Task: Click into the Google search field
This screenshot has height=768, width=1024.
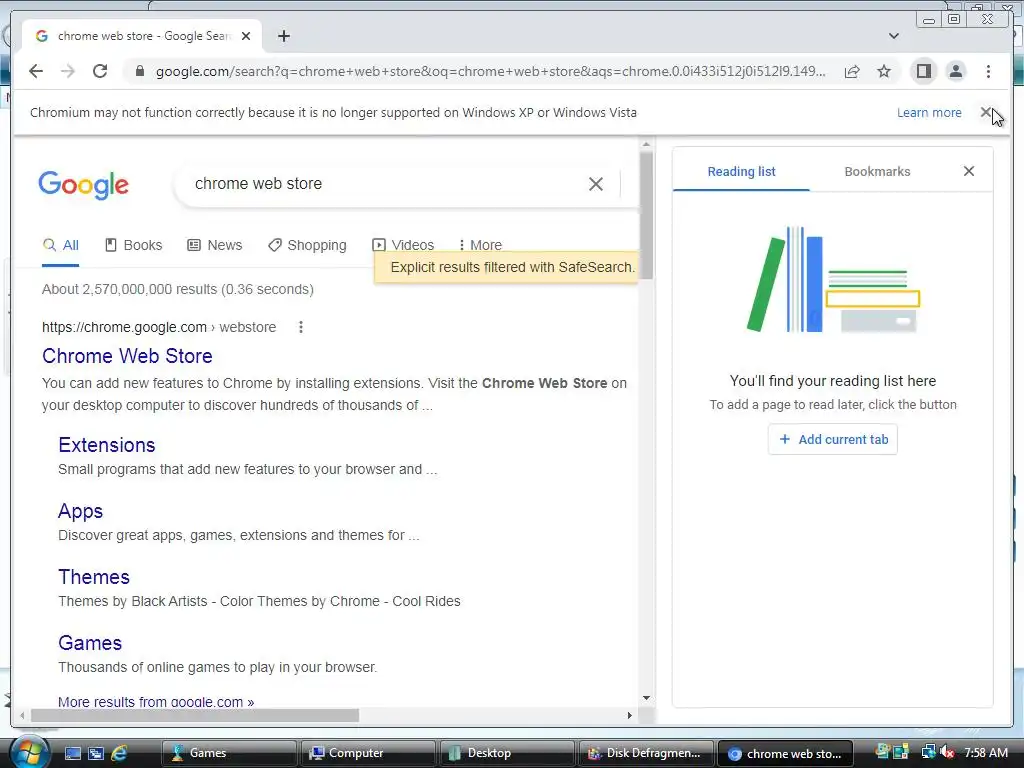Action: click(x=385, y=184)
